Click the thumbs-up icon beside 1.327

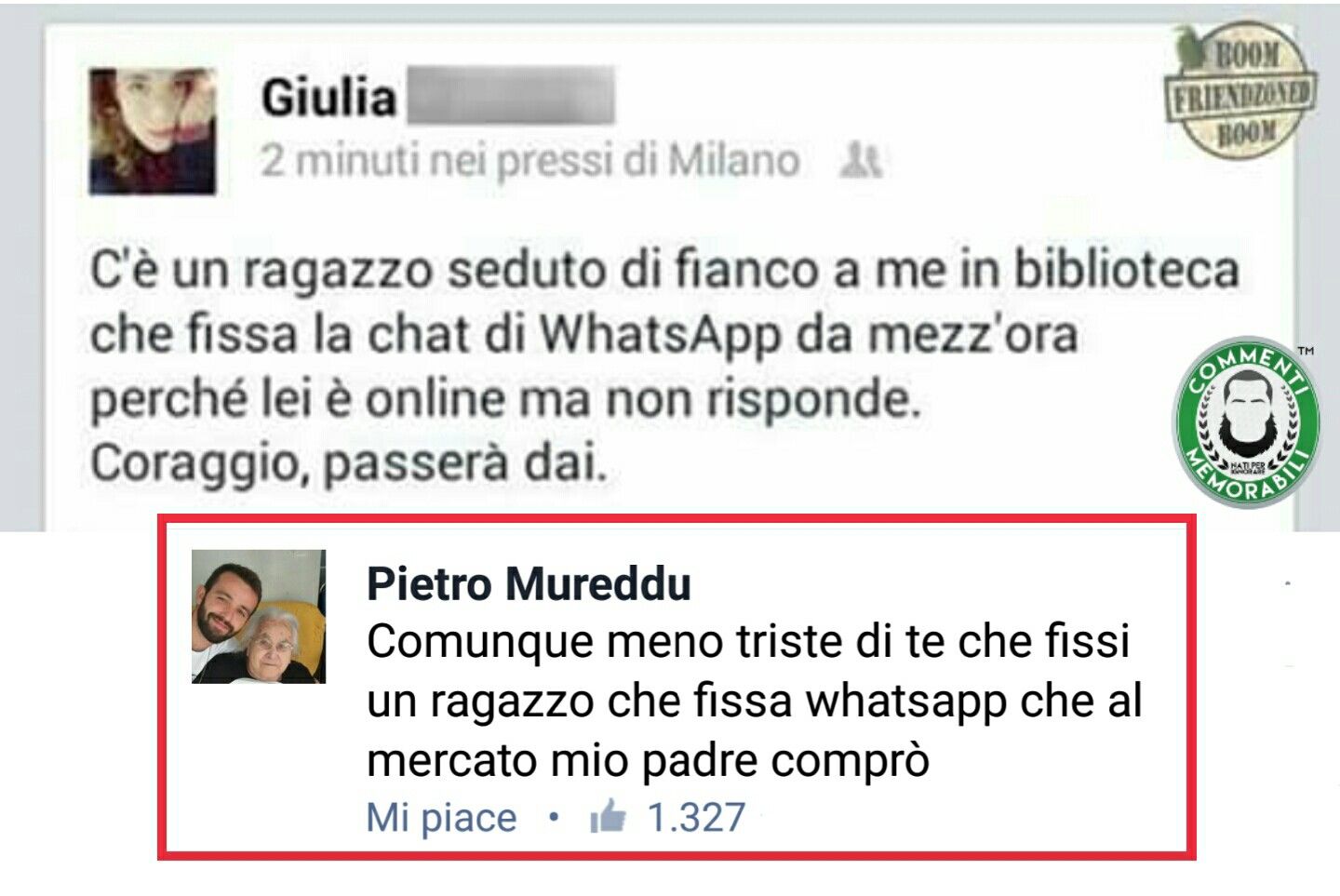[608, 816]
